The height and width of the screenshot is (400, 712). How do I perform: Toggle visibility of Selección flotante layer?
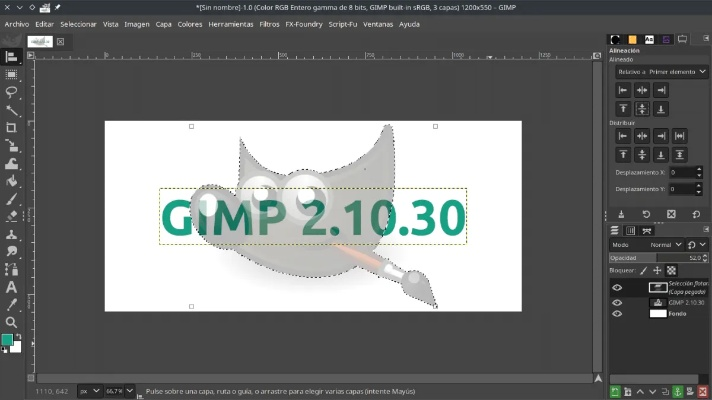click(x=617, y=287)
